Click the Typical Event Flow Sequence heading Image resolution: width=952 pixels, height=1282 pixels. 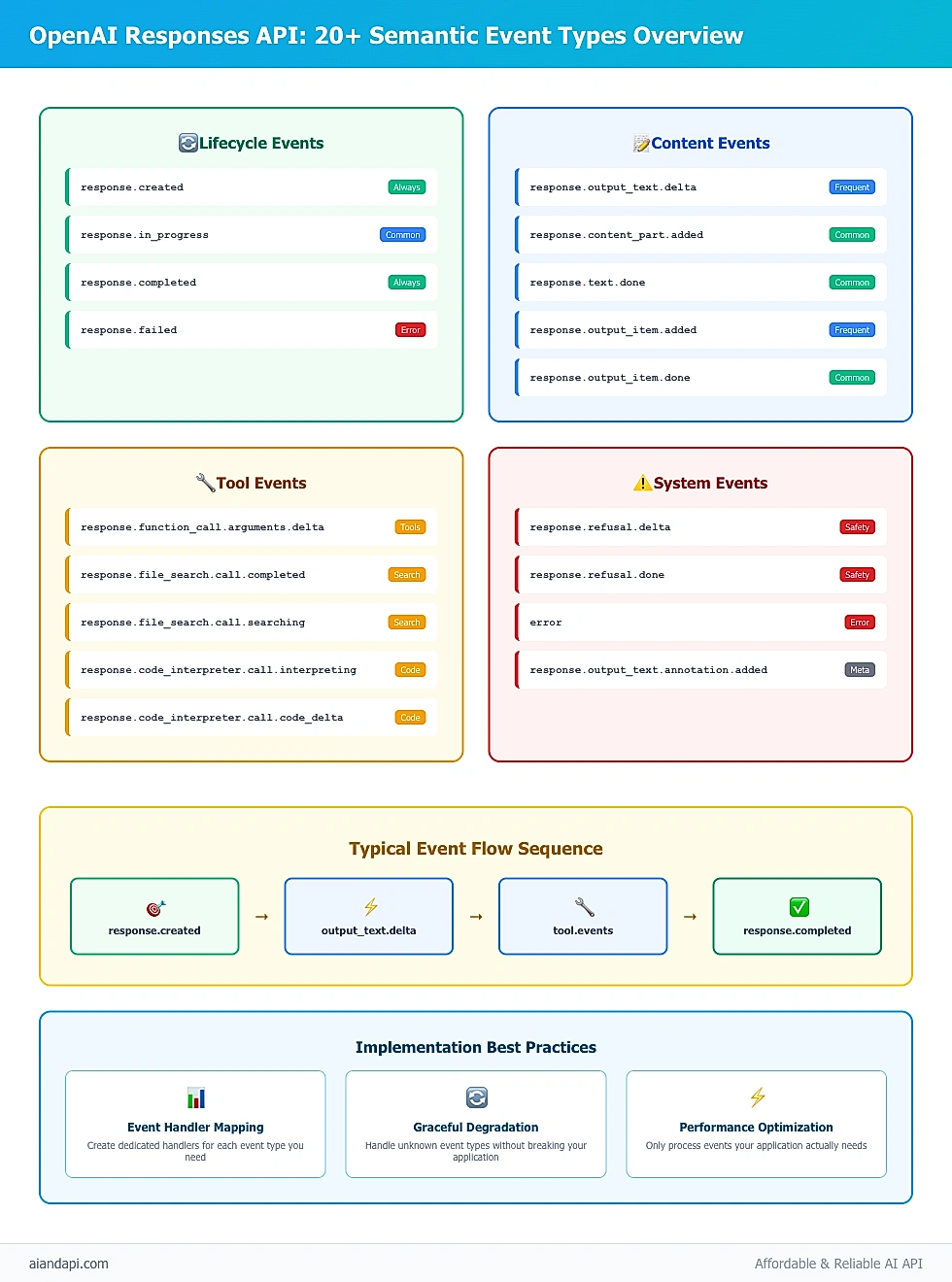(476, 849)
